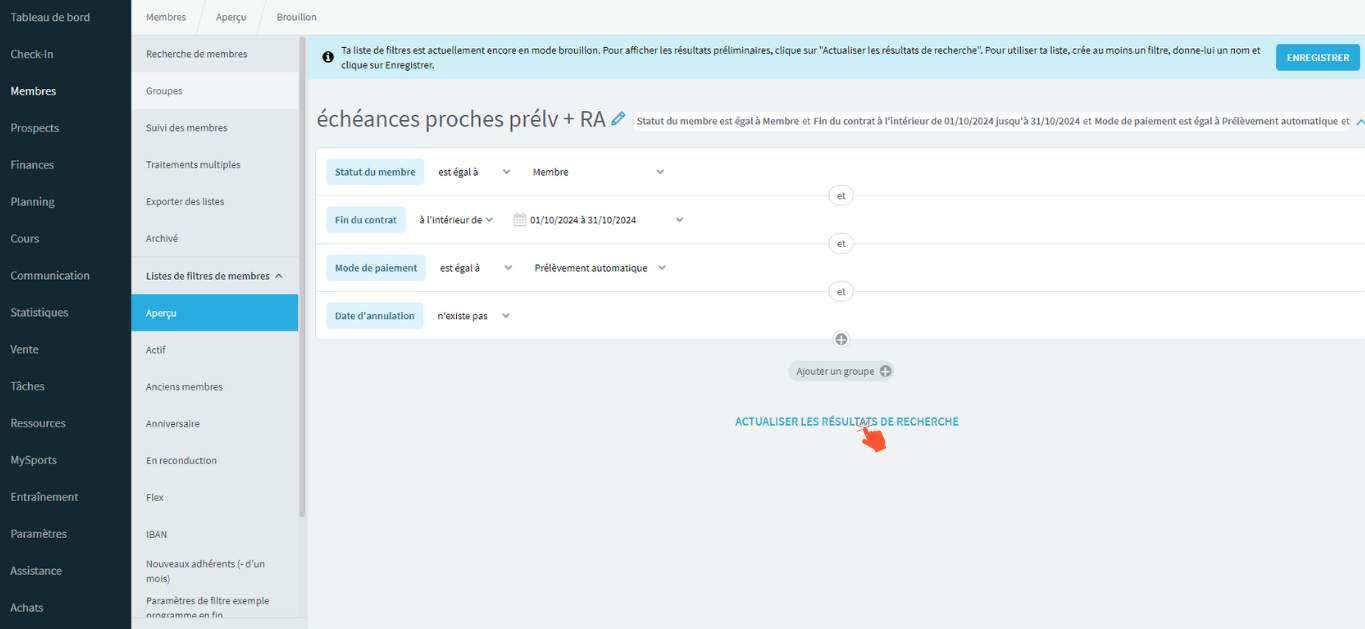
Task: Click the submenu vertical scrollbar
Action: (x=302, y=275)
